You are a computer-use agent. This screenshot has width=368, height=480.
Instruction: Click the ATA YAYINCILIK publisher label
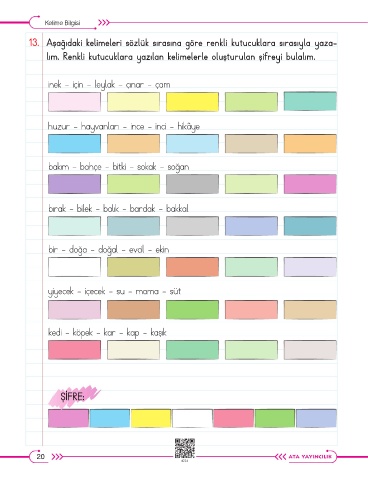(x=310, y=457)
